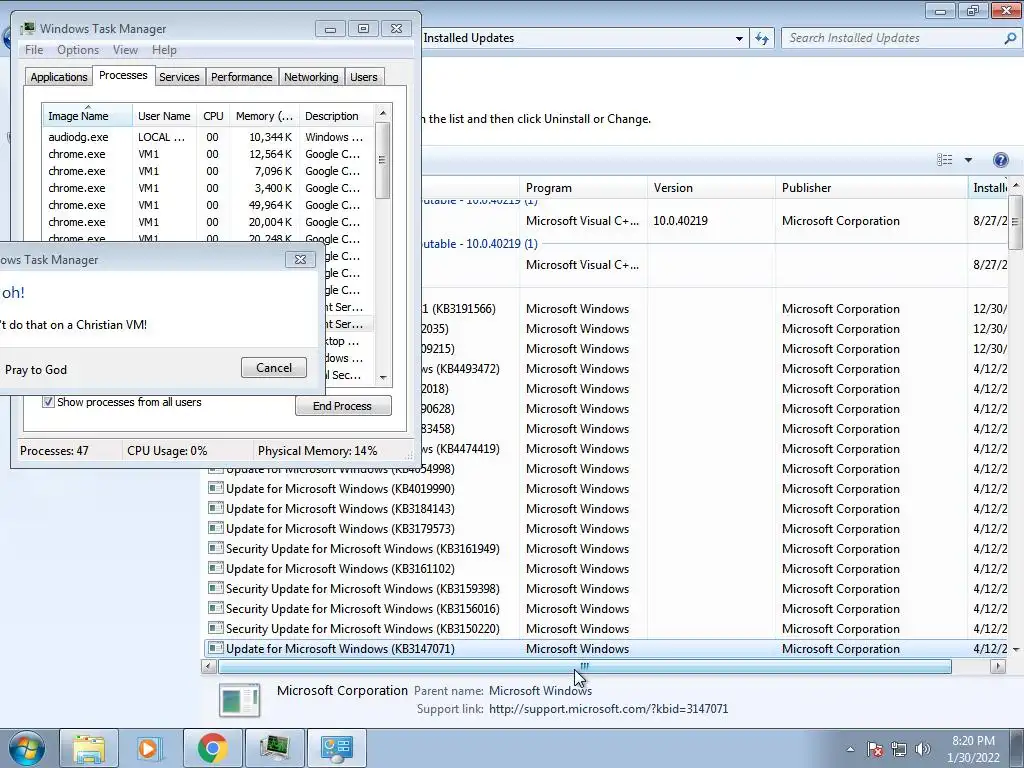Click the updates horizontal scrollbar thumb
1024x768 pixels.
tap(584, 667)
